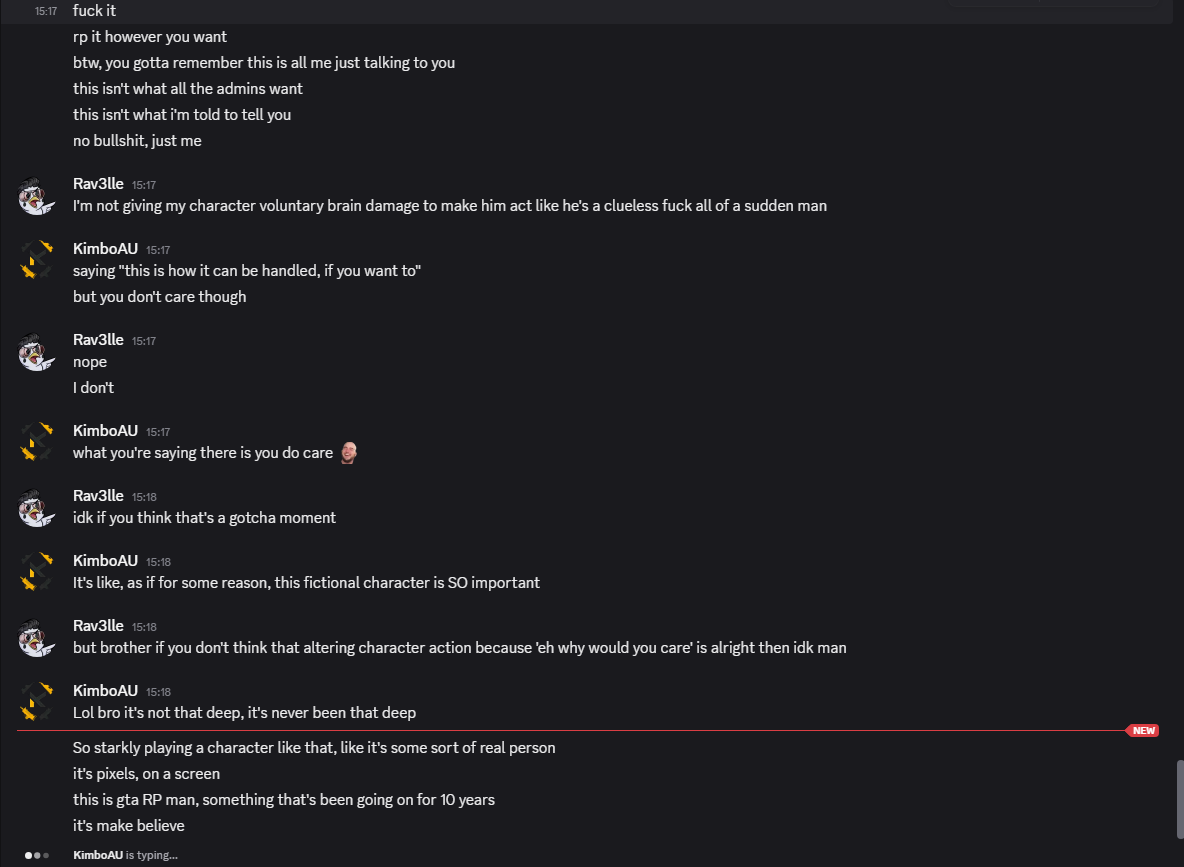The width and height of the screenshot is (1184, 867).
Task: Click Rav3lle's avatar next to the "gotcha moment" message
Action: click(36, 508)
